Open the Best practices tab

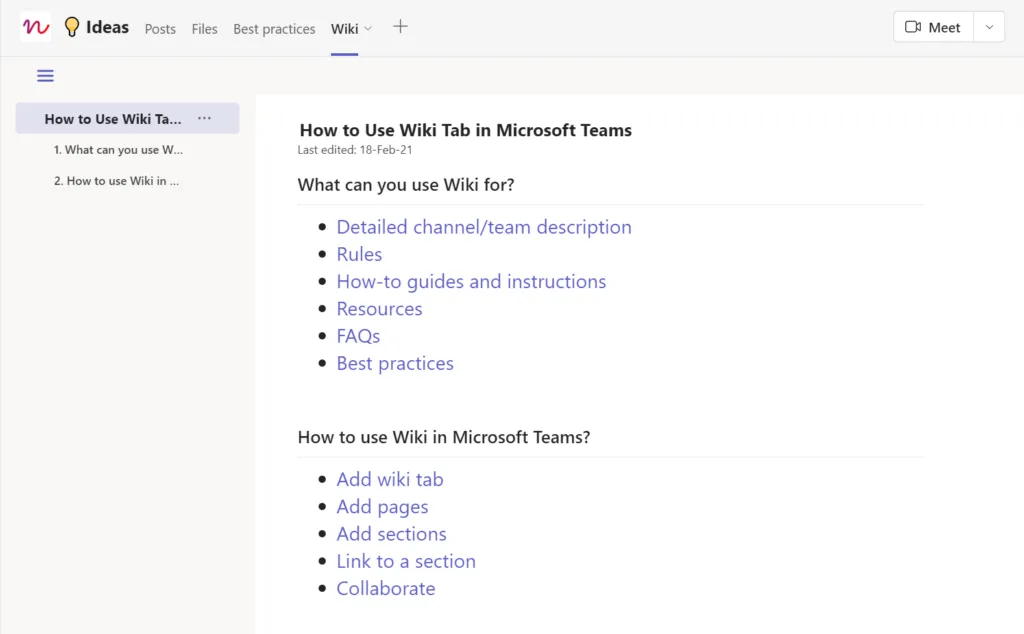(x=274, y=29)
